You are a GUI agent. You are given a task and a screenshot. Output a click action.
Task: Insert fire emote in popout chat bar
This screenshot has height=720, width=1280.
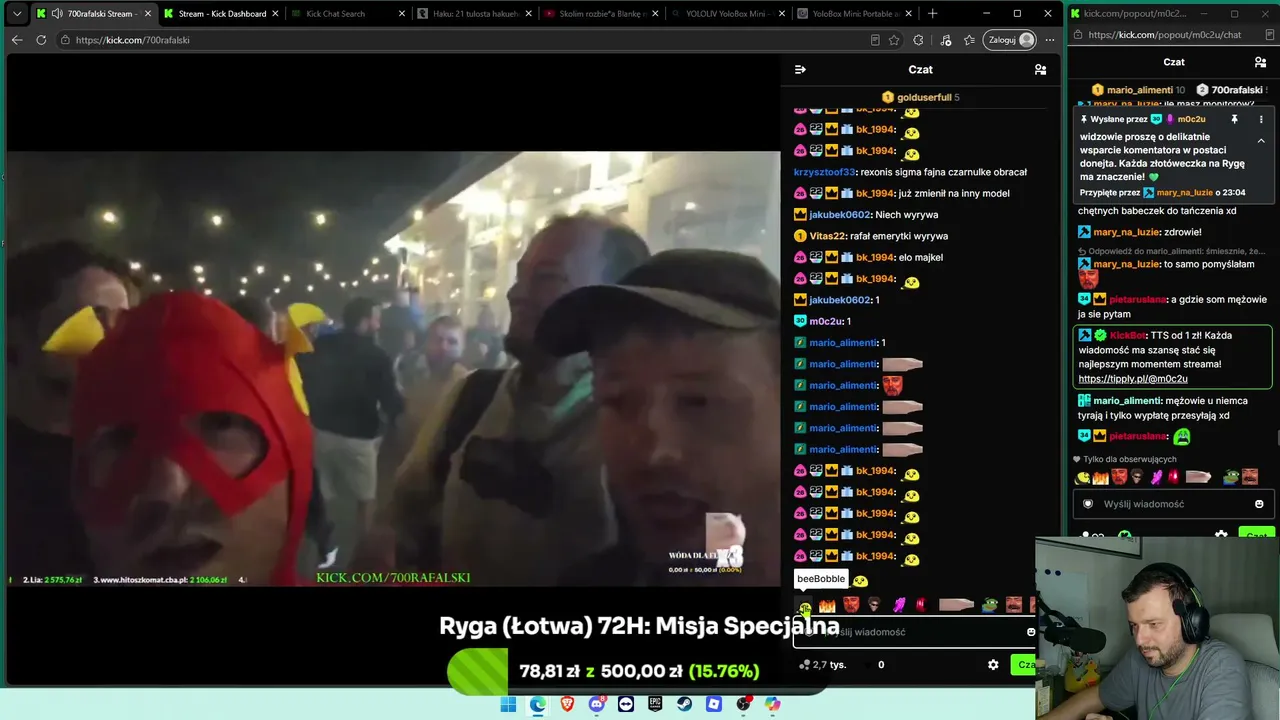tap(1100, 477)
